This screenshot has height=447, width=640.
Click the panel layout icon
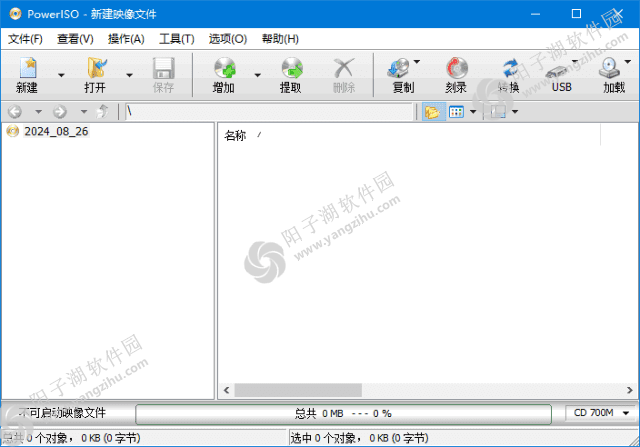point(498,112)
